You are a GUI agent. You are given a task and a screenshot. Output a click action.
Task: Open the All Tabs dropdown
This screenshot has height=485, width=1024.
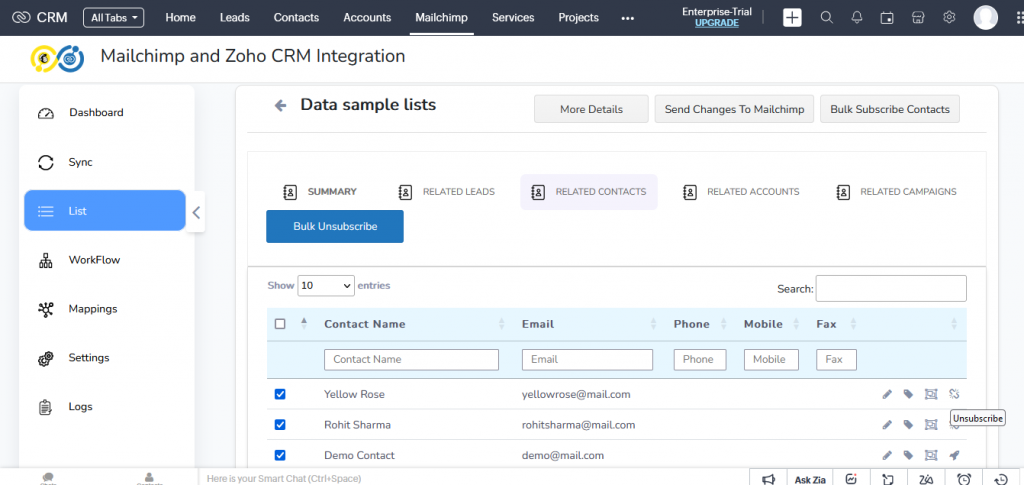(x=114, y=18)
